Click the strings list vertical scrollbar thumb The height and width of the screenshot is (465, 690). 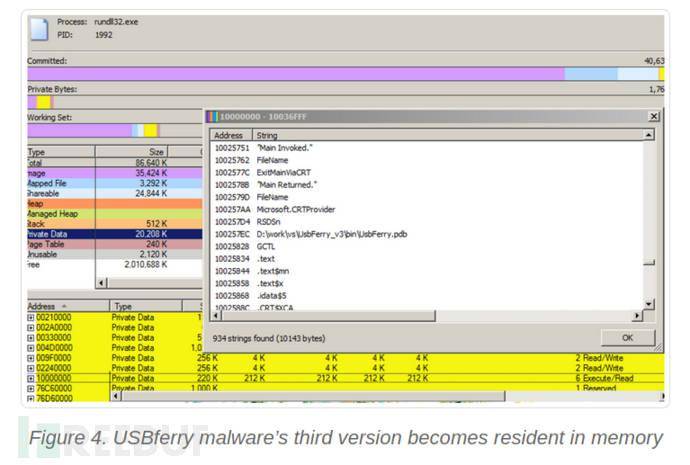pos(649,263)
